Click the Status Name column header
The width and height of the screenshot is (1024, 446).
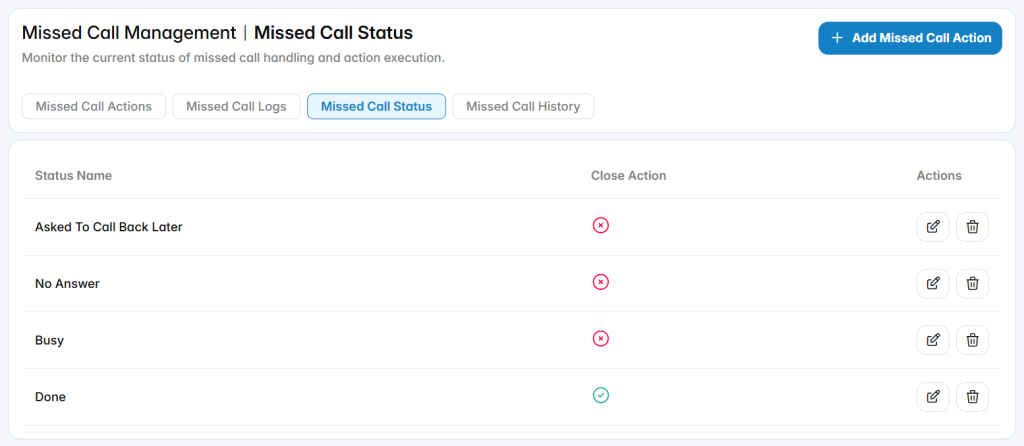coord(73,176)
